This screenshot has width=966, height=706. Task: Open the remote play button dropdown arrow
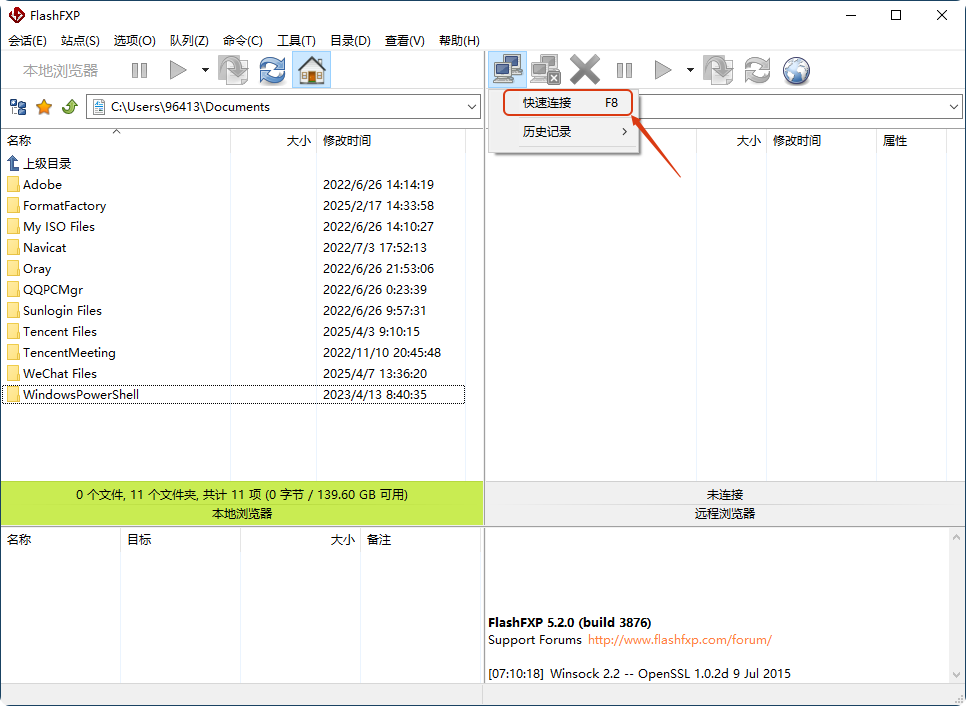tap(690, 70)
